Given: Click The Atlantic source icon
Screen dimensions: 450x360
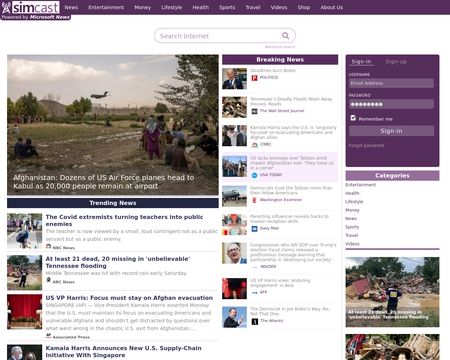Looking at the screenshot, I should pos(254,321).
